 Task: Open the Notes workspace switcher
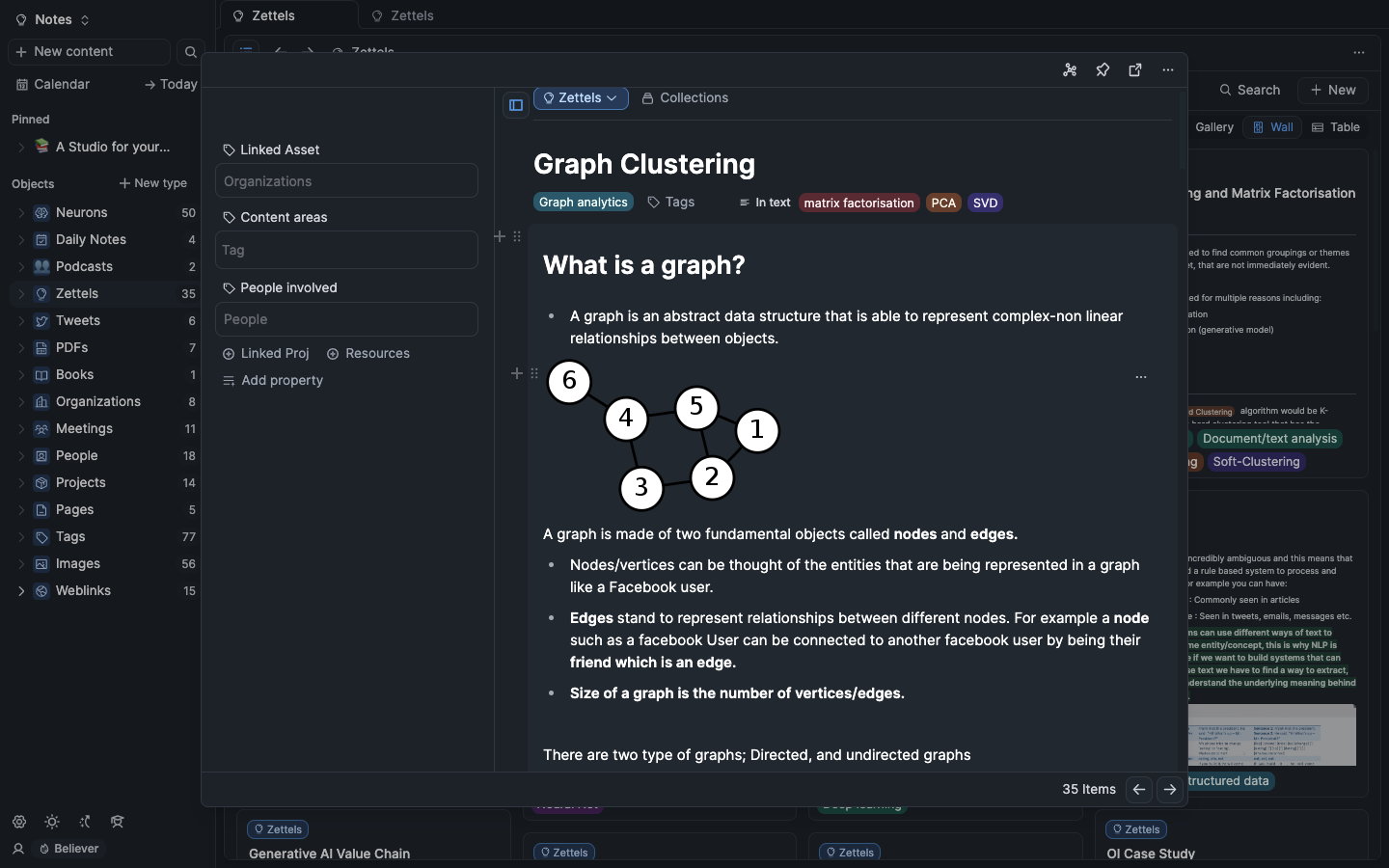coord(53,19)
